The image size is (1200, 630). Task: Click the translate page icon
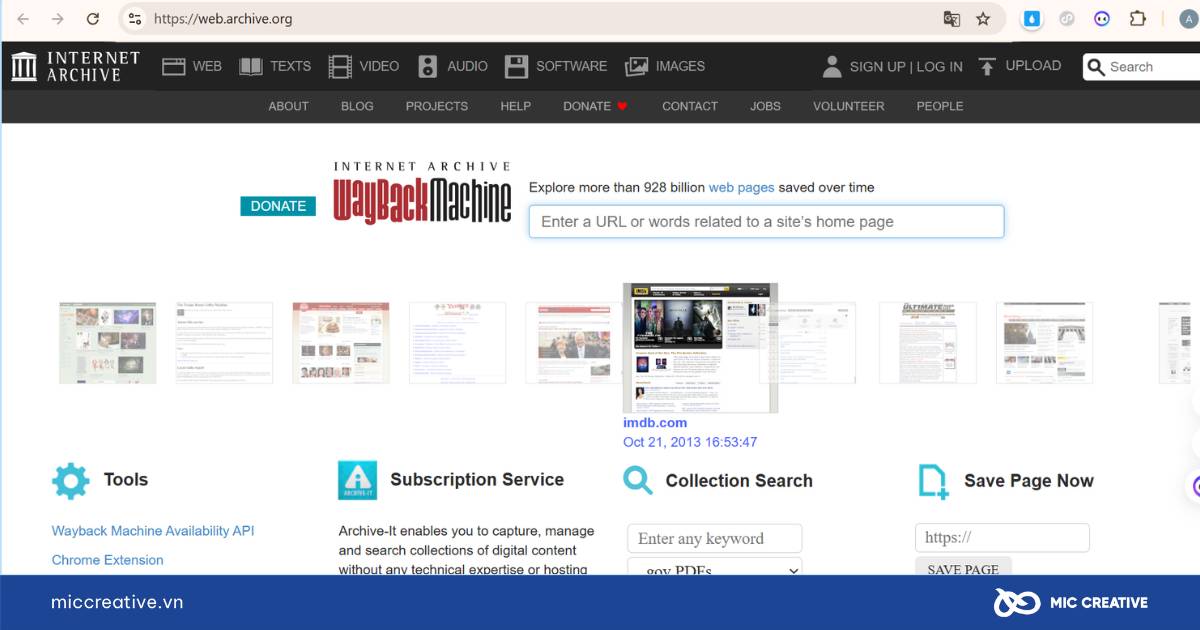[x=952, y=18]
